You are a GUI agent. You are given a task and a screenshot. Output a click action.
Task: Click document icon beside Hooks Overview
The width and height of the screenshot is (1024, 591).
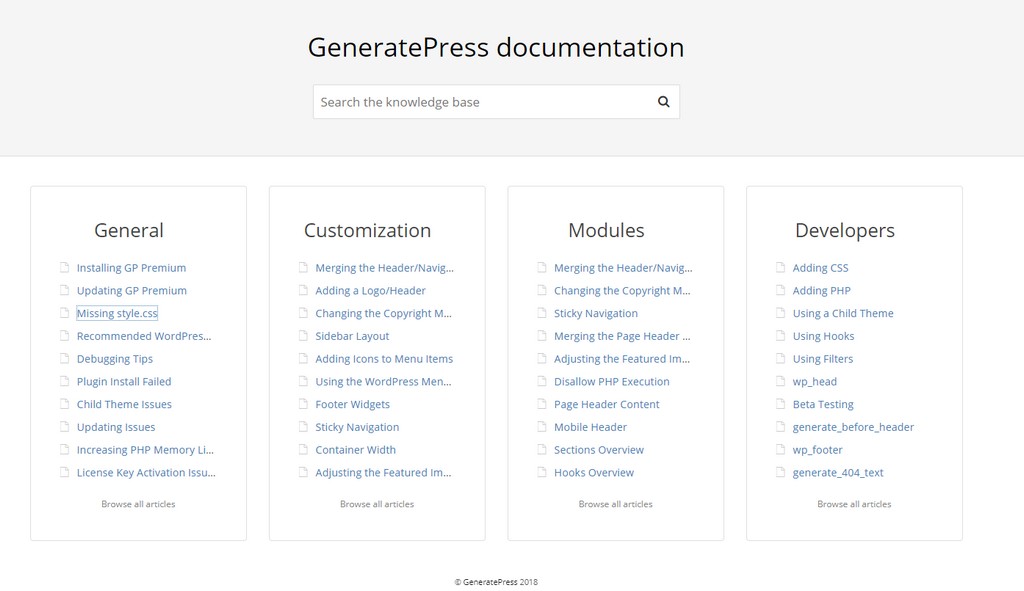(x=542, y=473)
